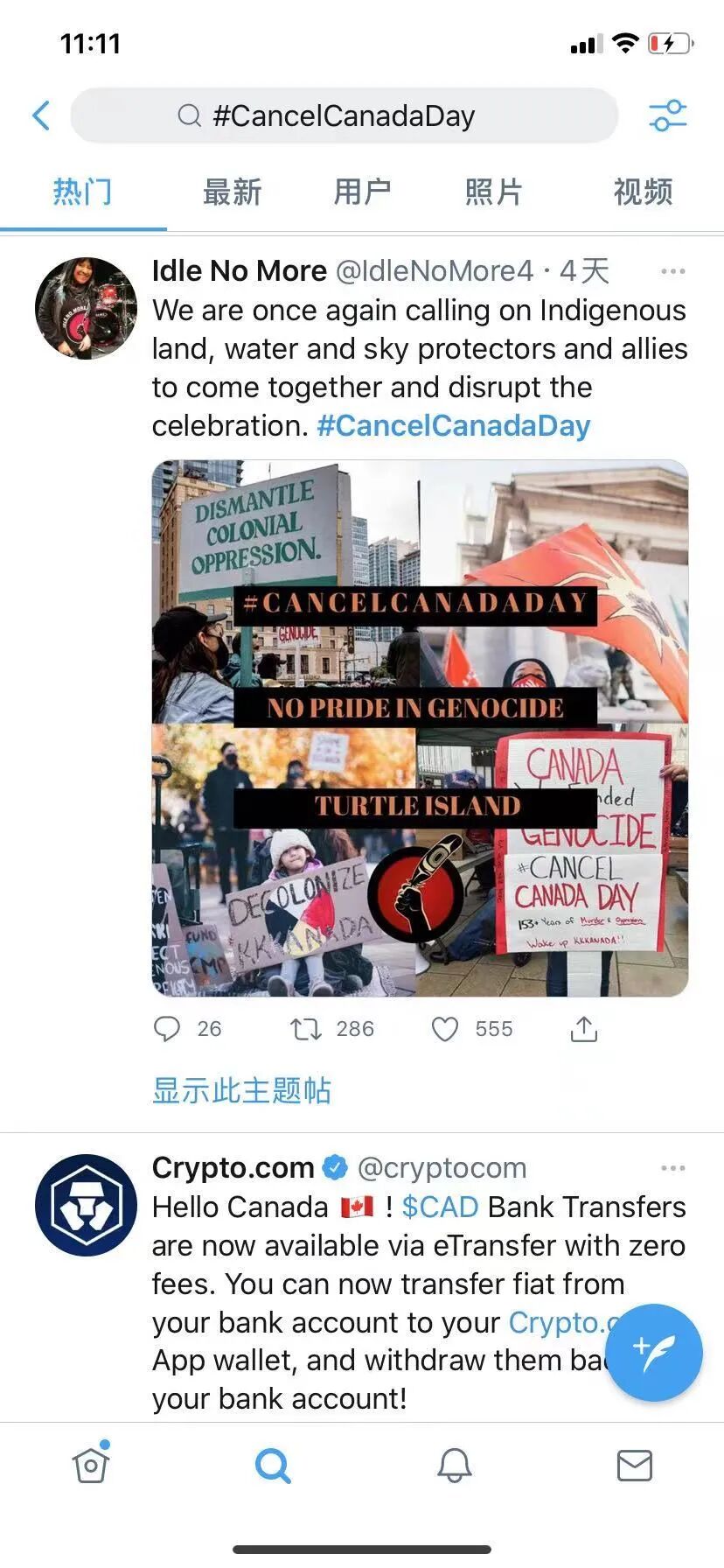Screen dimensions: 724x1568
Task: Switch to 用户 tab
Action: pos(362,192)
